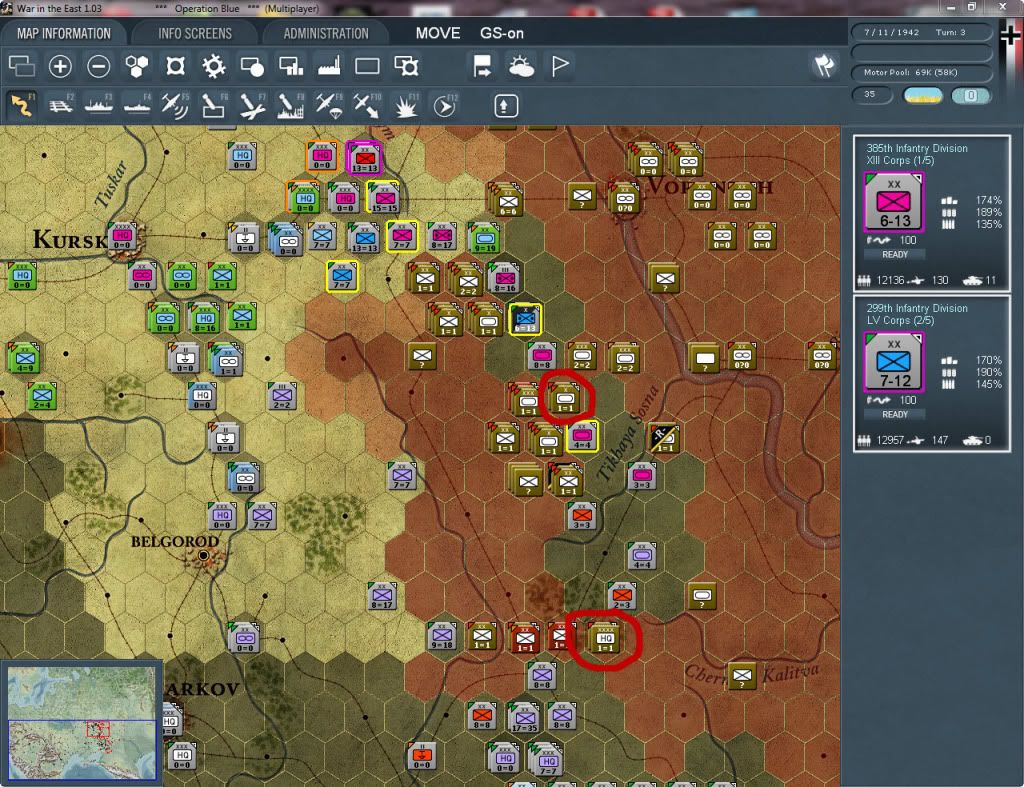Click the crossed flags end-turn icon

tap(824, 65)
